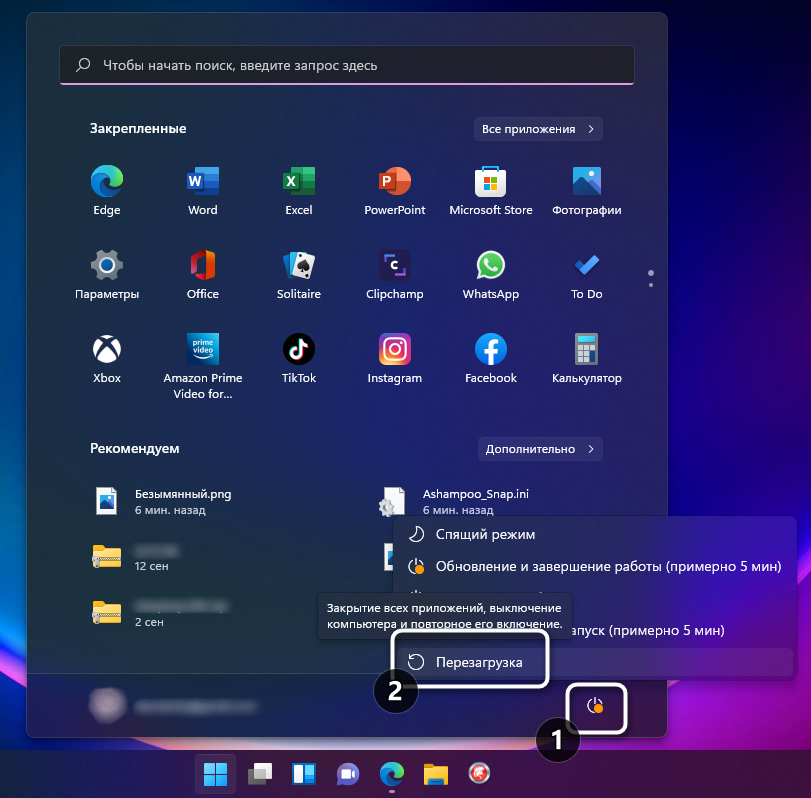Open Калькулятор app
811x798 pixels.
point(586,355)
